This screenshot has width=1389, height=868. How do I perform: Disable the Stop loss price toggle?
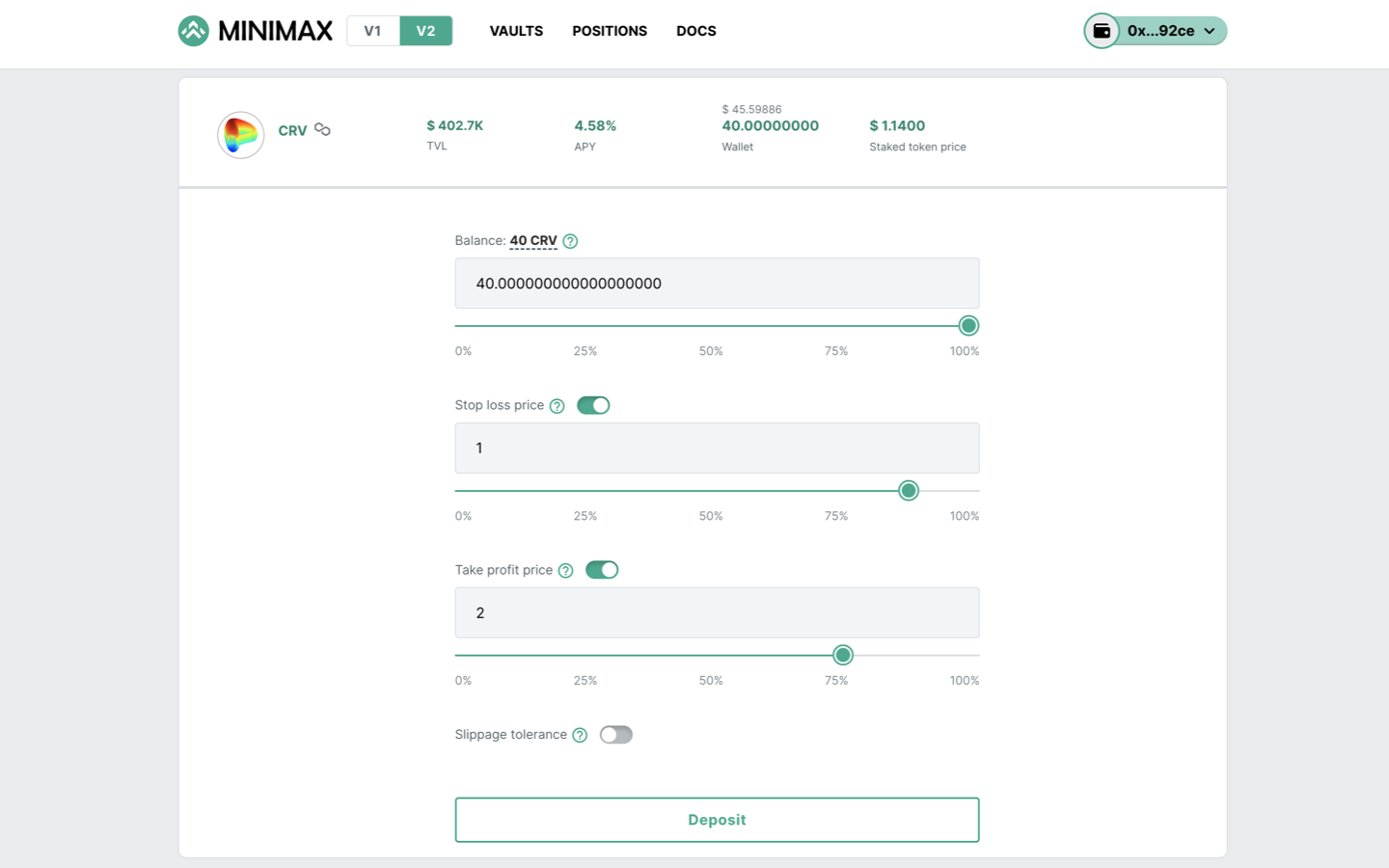593,405
